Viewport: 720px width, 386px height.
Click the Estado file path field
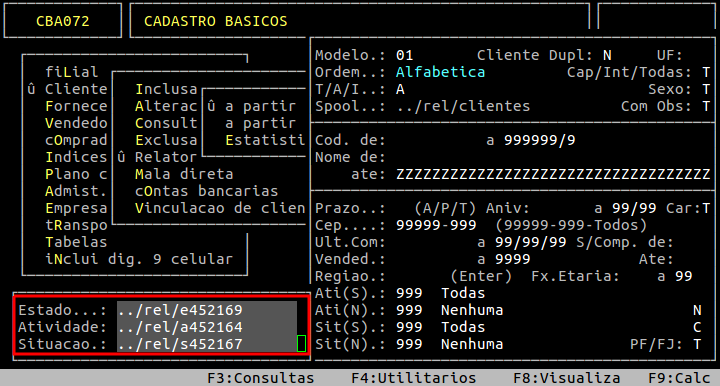point(207,310)
